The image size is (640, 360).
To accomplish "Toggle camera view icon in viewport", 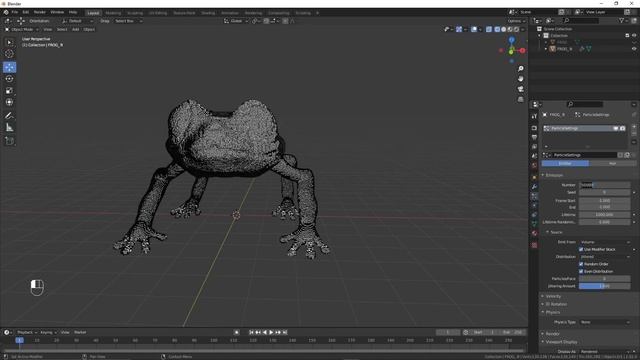I will pyautogui.click(x=520, y=89).
